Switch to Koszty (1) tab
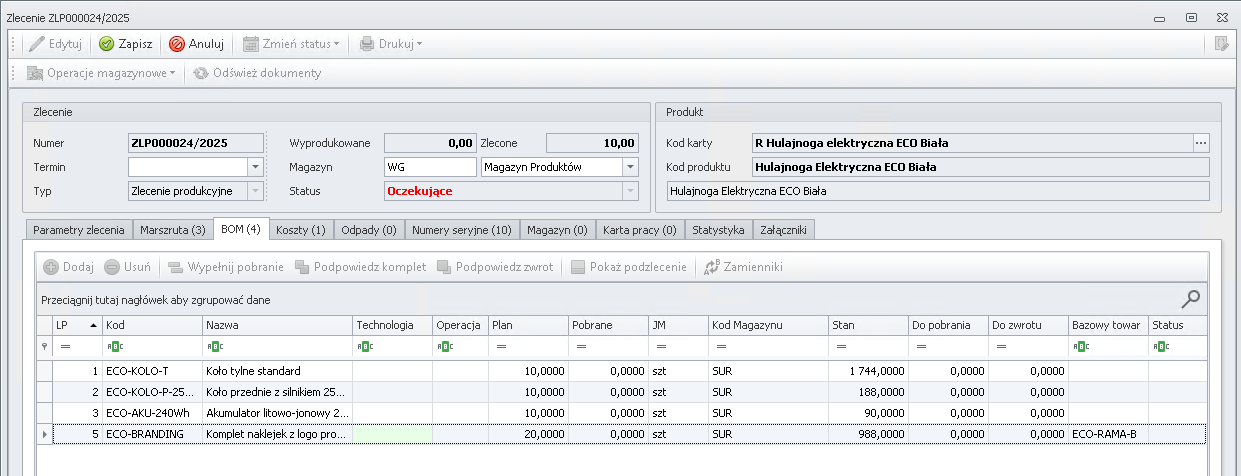Image resolution: width=1241 pixels, height=476 pixels. [301, 230]
